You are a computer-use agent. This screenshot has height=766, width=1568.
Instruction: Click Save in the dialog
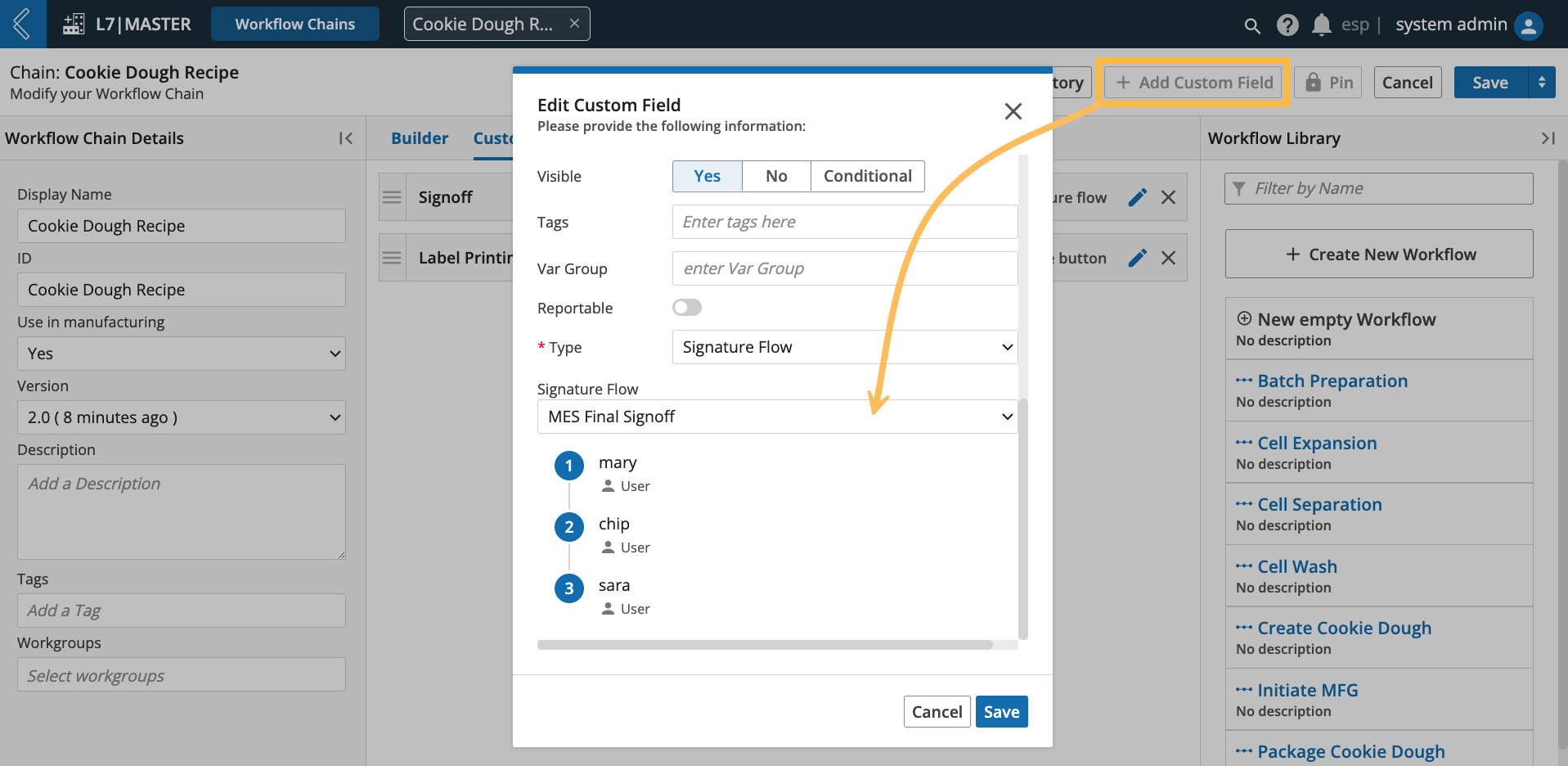tap(1002, 712)
